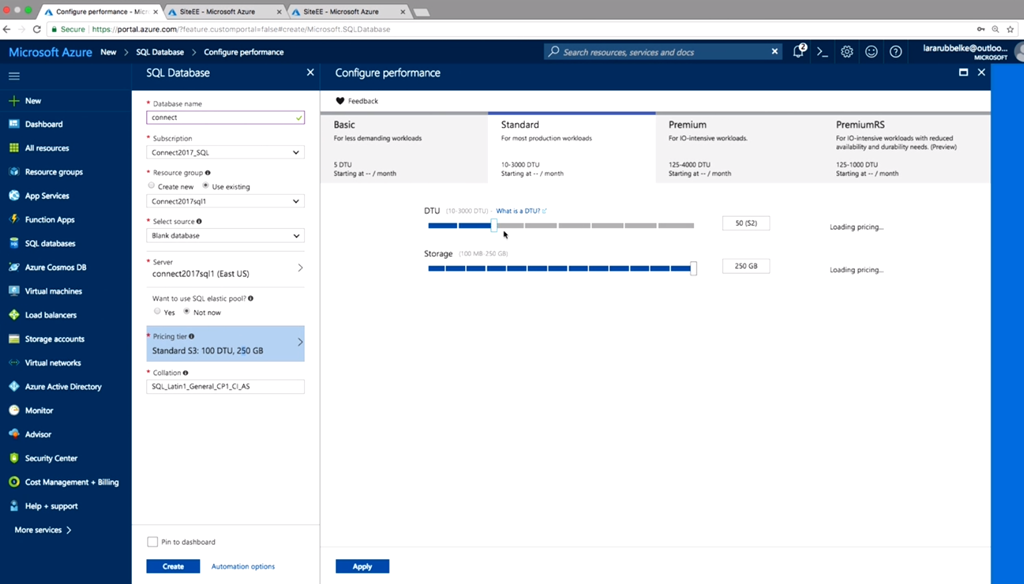Click the DTU slider track

600,226
